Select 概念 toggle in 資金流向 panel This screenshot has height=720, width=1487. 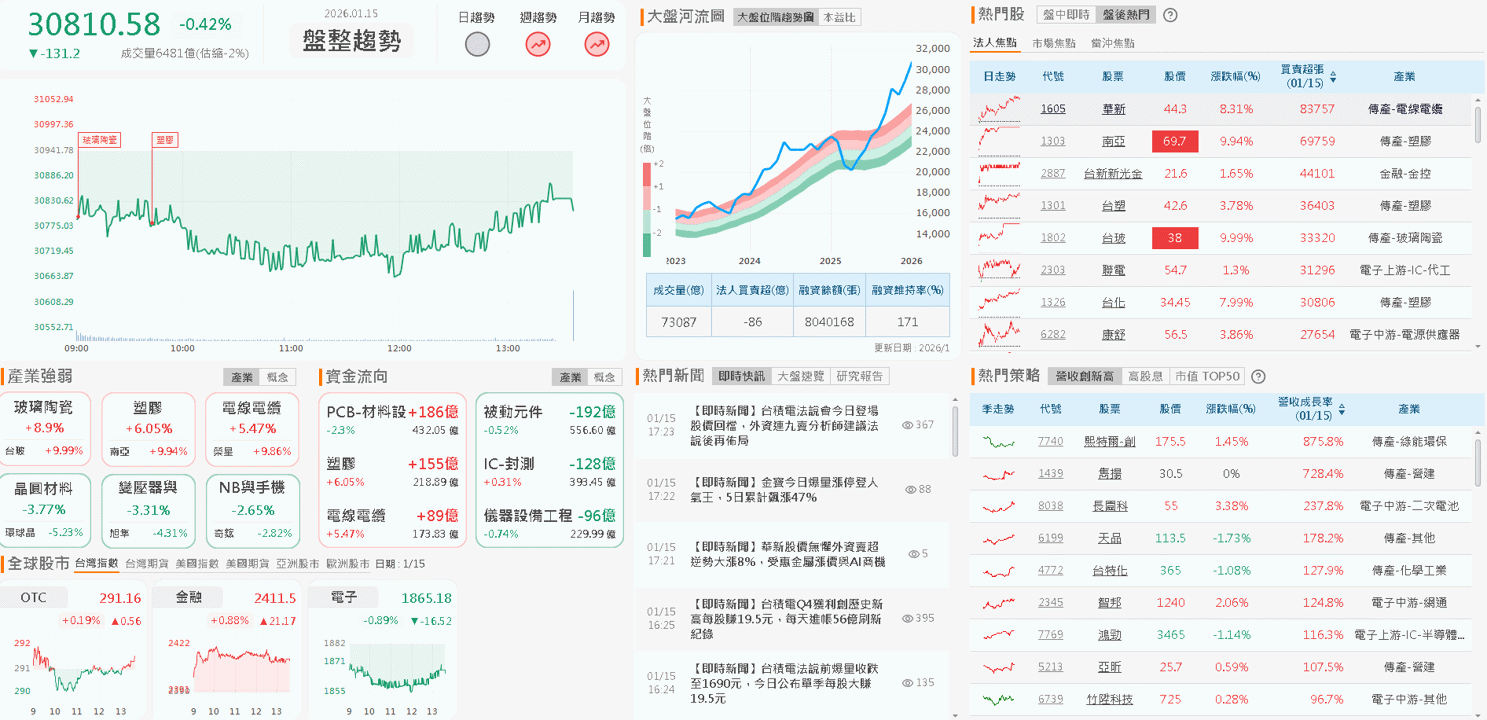pyautogui.click(x=605, y=377)
